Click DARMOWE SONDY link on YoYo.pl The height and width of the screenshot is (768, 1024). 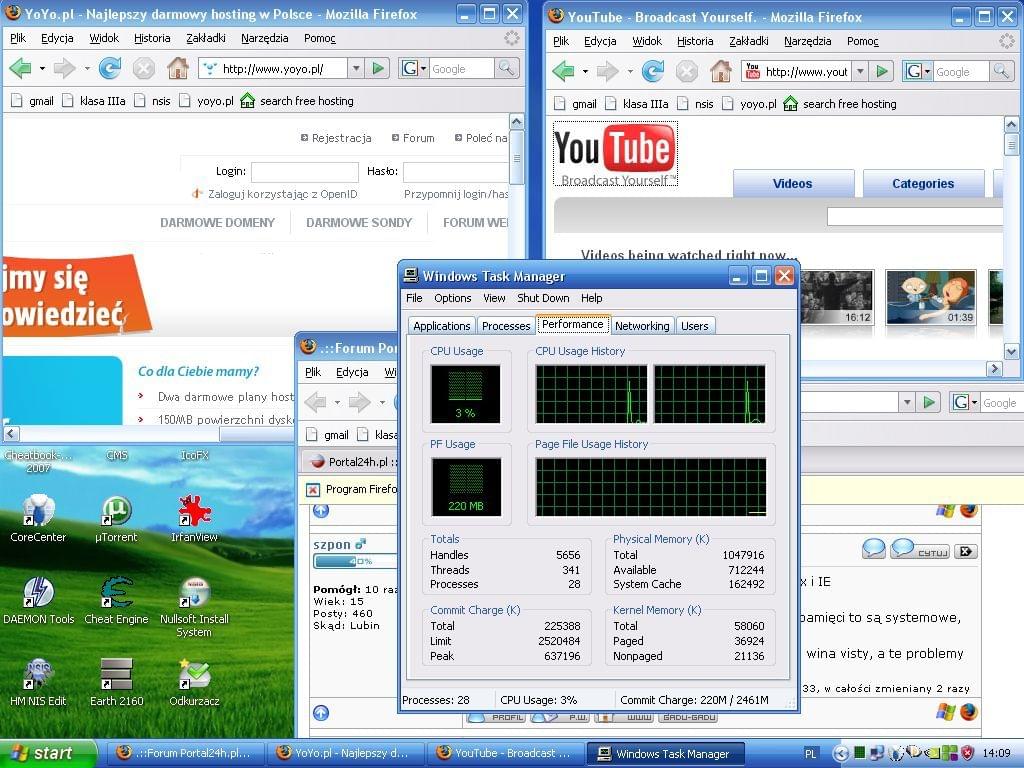coord(359,223)
